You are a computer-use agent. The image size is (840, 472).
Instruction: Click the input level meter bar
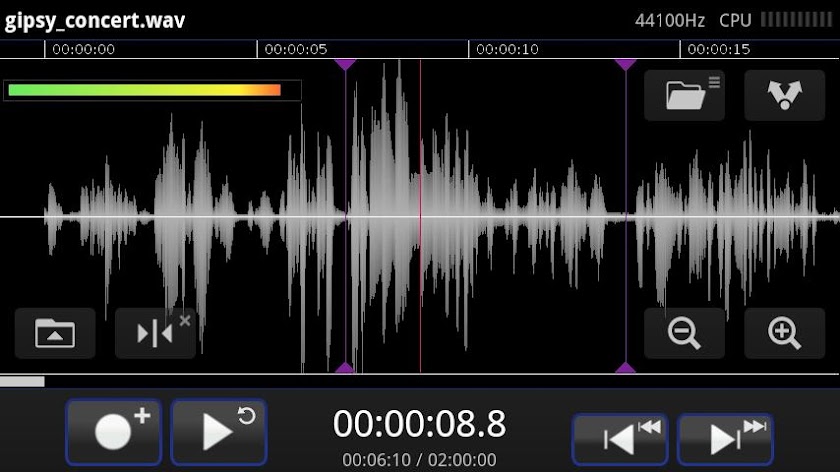(152, 90)
